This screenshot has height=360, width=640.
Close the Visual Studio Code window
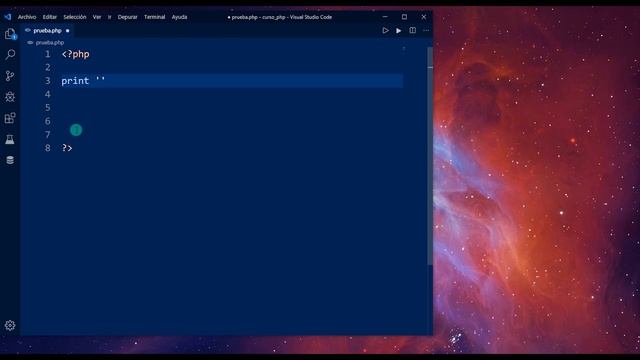424,17
